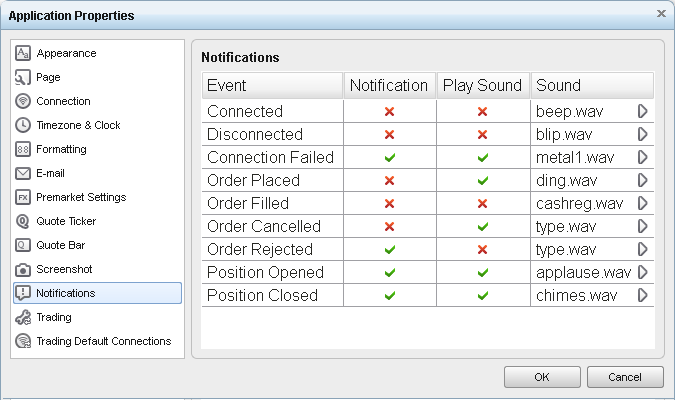
Task: Toggle Notification for Order Rejected
Action: pyautogui.click(x=389, y=249)
